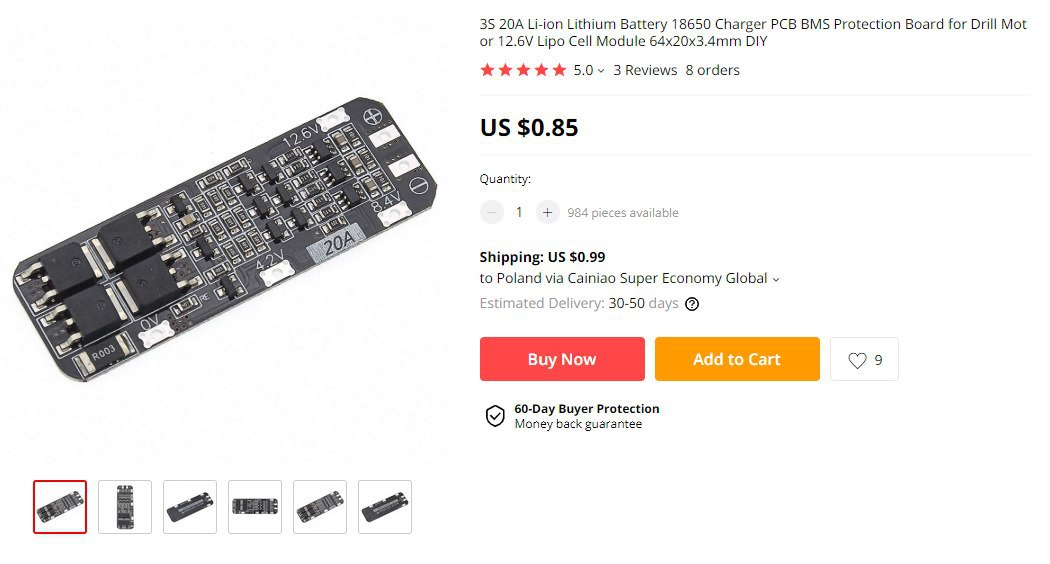1050x564 pixels.
Task: Click the 60-Day Buyer Protection text
Action: point(587,409)
